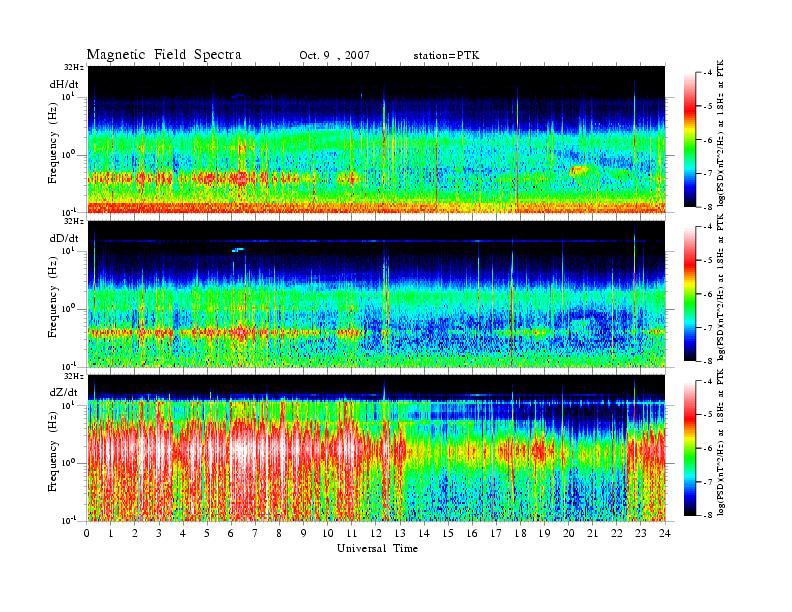Click the '32Hz' label atop dZ/dt panel
792x612 pixels.
pyautogui.click(x=74, y=376)
